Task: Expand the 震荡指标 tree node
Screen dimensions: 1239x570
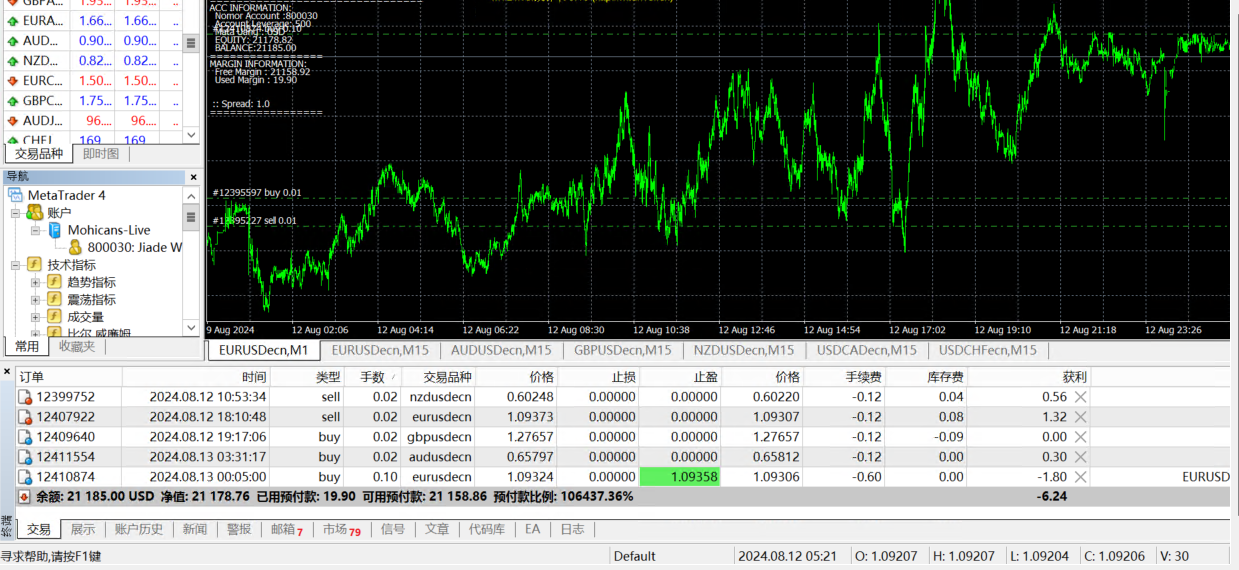Action: (x=35, y=300)
